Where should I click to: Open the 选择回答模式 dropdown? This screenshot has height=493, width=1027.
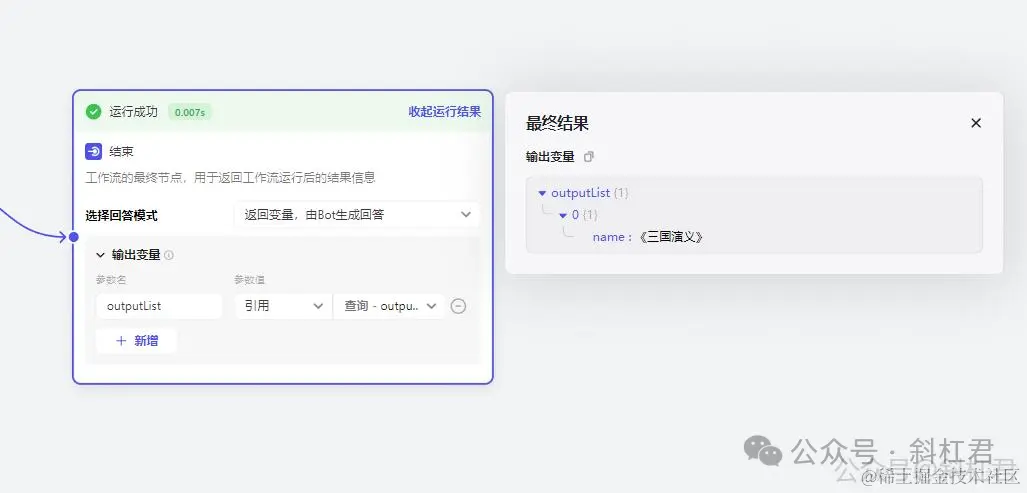click(357, 215)
